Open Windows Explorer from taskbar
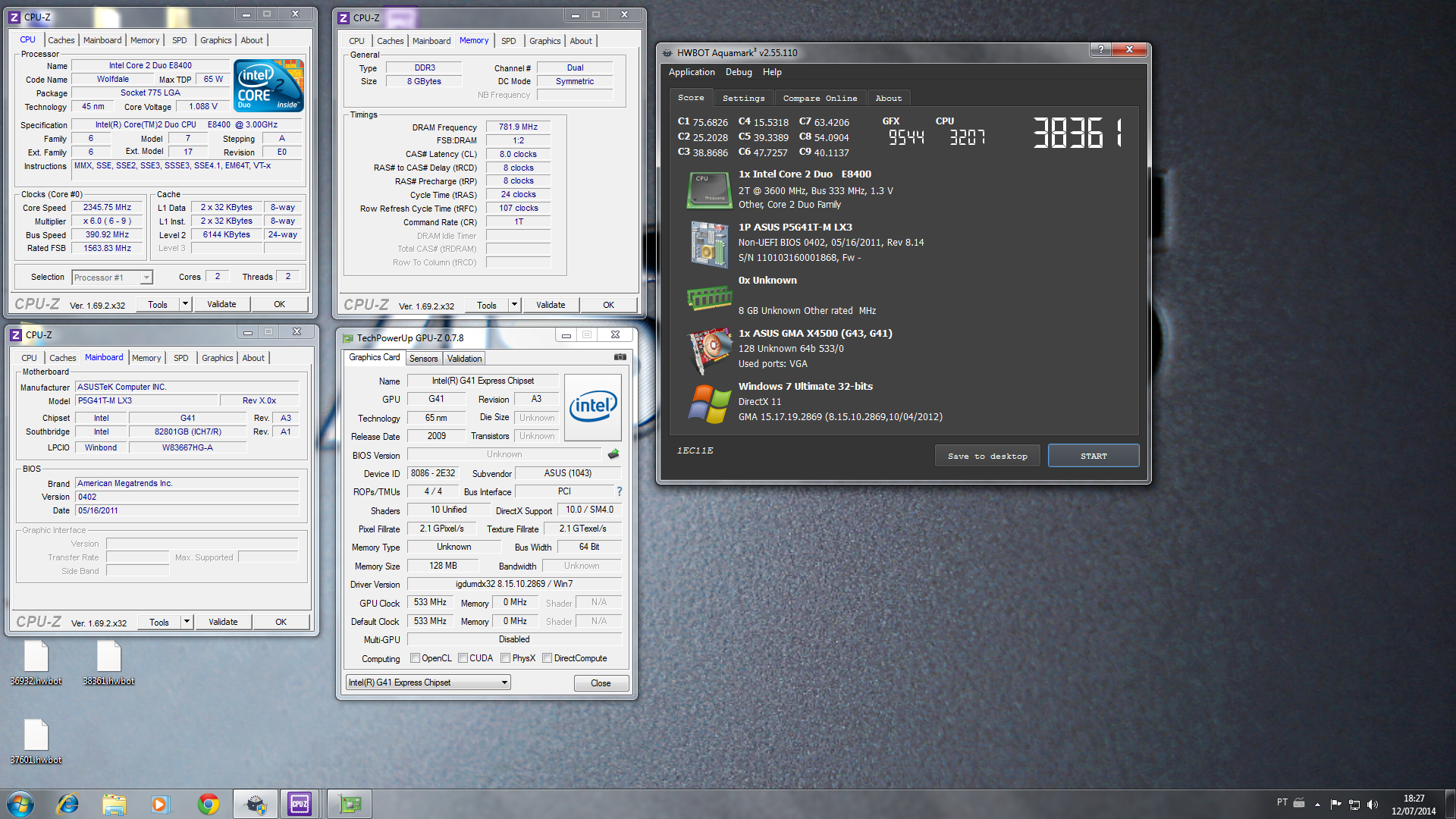This screenshot has height=819, width=1456. point(114,804)
